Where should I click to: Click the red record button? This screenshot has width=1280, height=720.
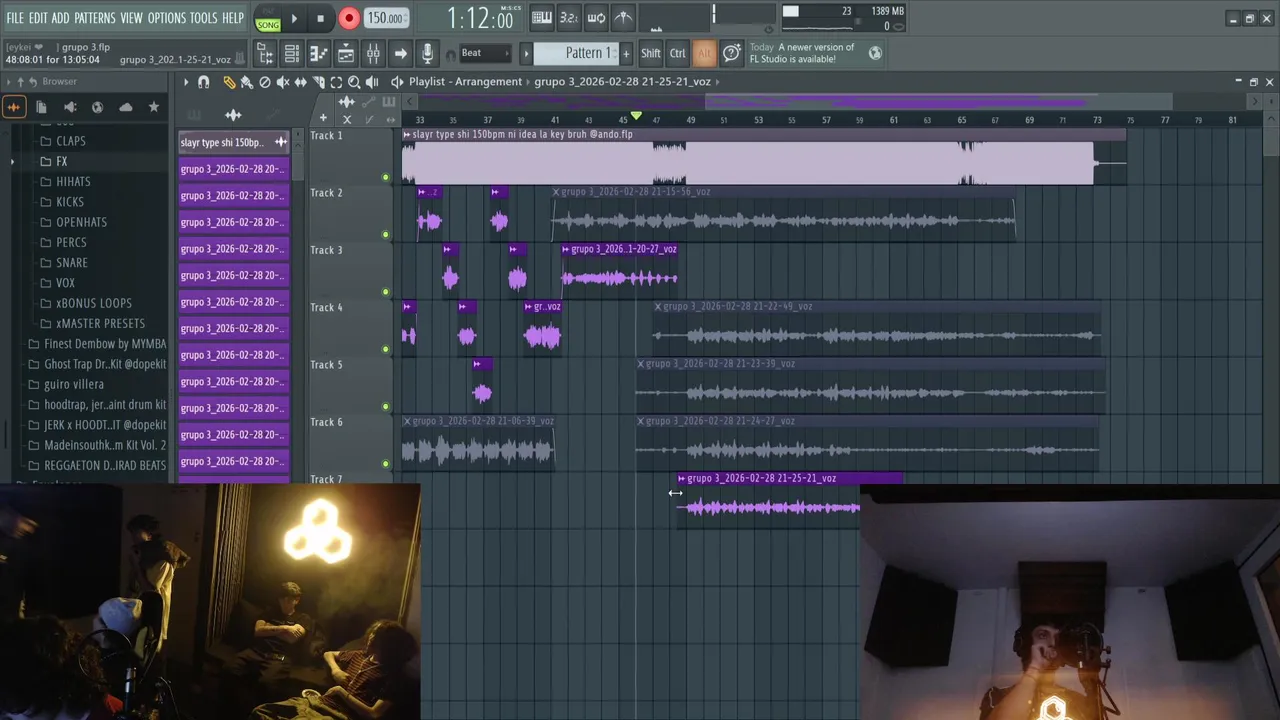(x=348, y=18)
